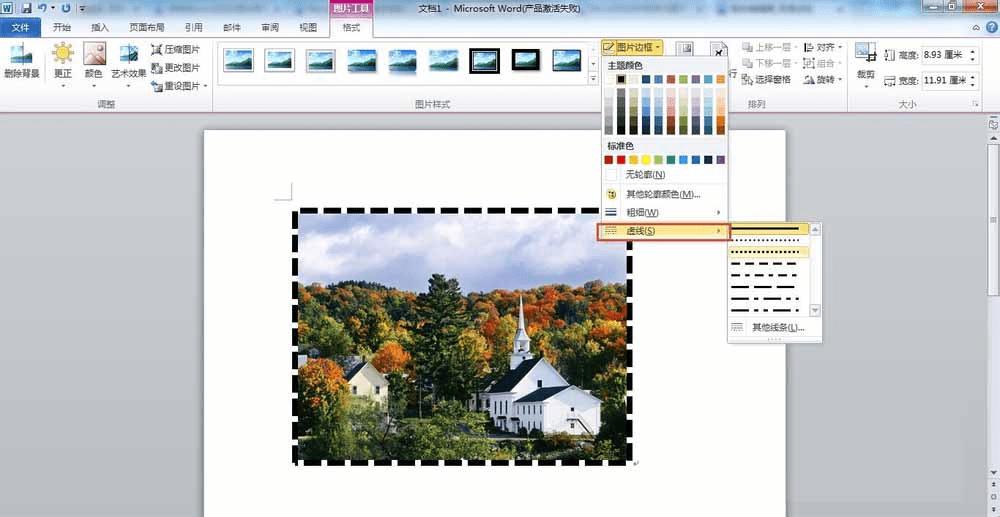Screen dimensions: 1000x517
Task: Open the customize quick access toolbar arrow
Action: pos(82,9)
